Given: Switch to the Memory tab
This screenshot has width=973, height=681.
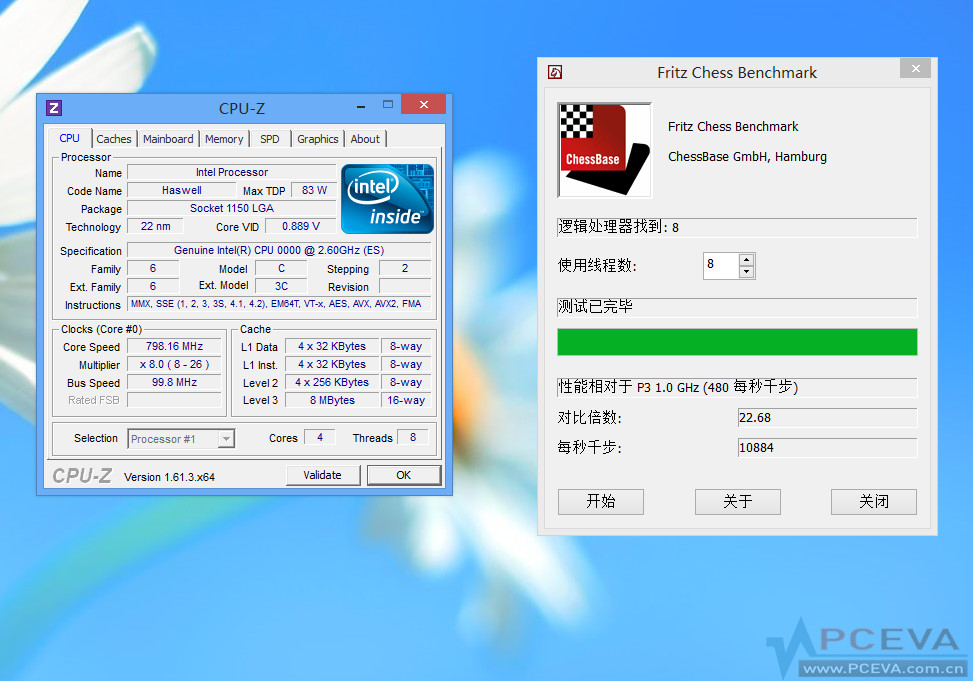Looking at the screenshot, I should (x=224, y=139).
